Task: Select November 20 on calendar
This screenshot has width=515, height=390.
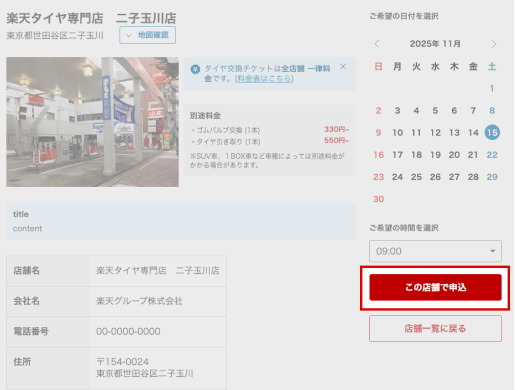Action: (454, 155)
